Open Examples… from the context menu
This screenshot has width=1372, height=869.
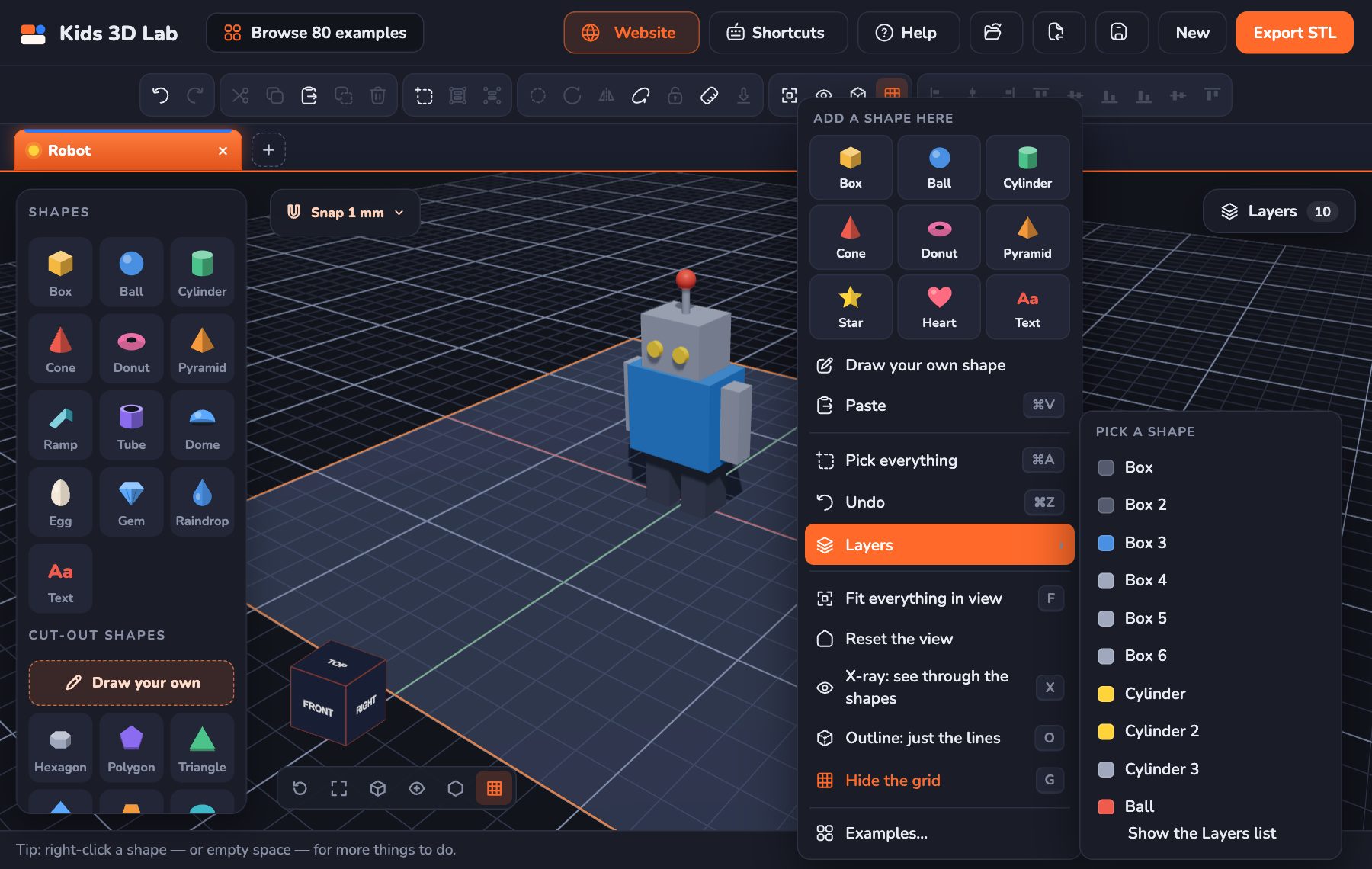(x=939, y=832)
